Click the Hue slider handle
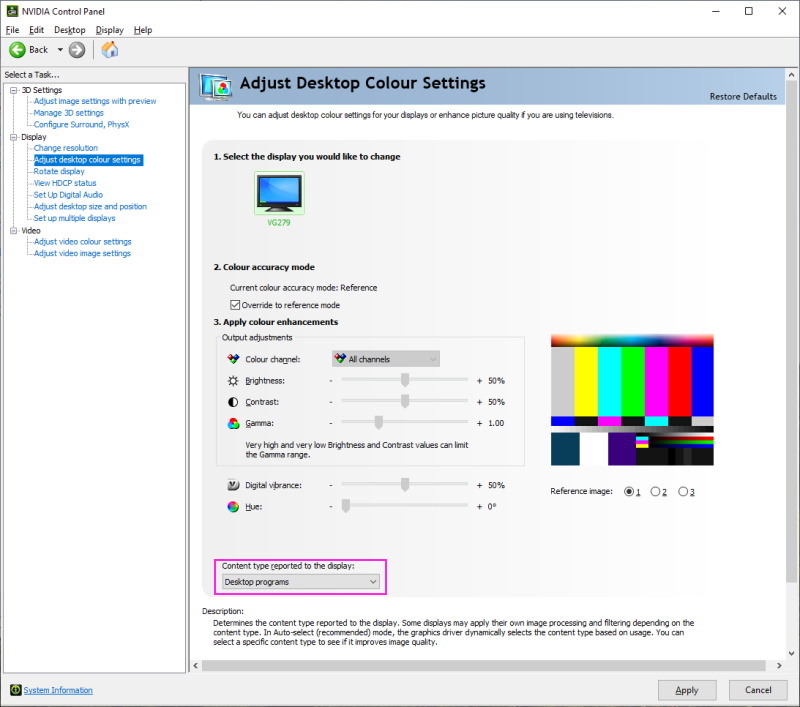Image resolution: width=800 pixels, height=707 pixels. tap(346, 506)
